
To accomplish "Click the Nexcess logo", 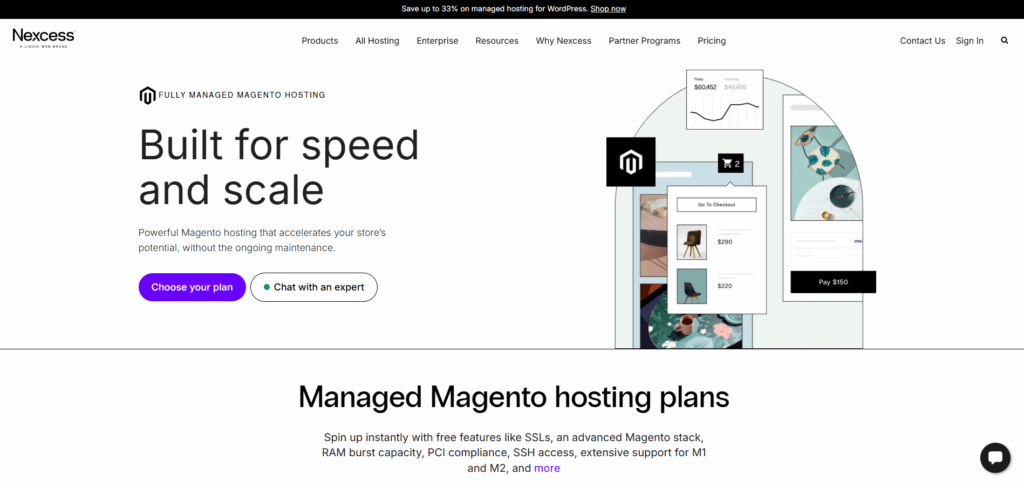I will pos(44,38).
